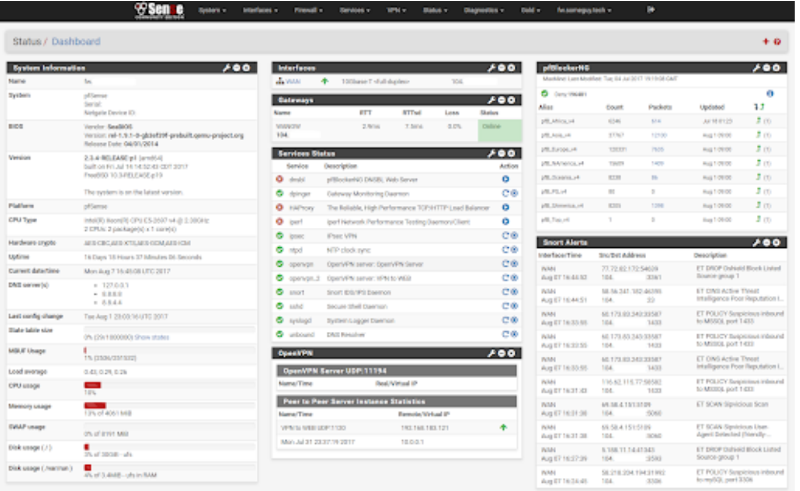Close the System Information widget
Image resolution: width=800 pixels, height=491 pixels.
click(246, 68)
